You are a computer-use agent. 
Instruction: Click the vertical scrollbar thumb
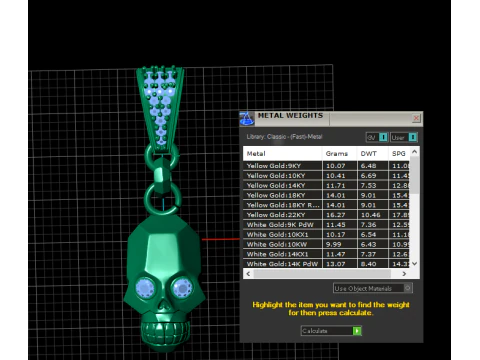414,175
